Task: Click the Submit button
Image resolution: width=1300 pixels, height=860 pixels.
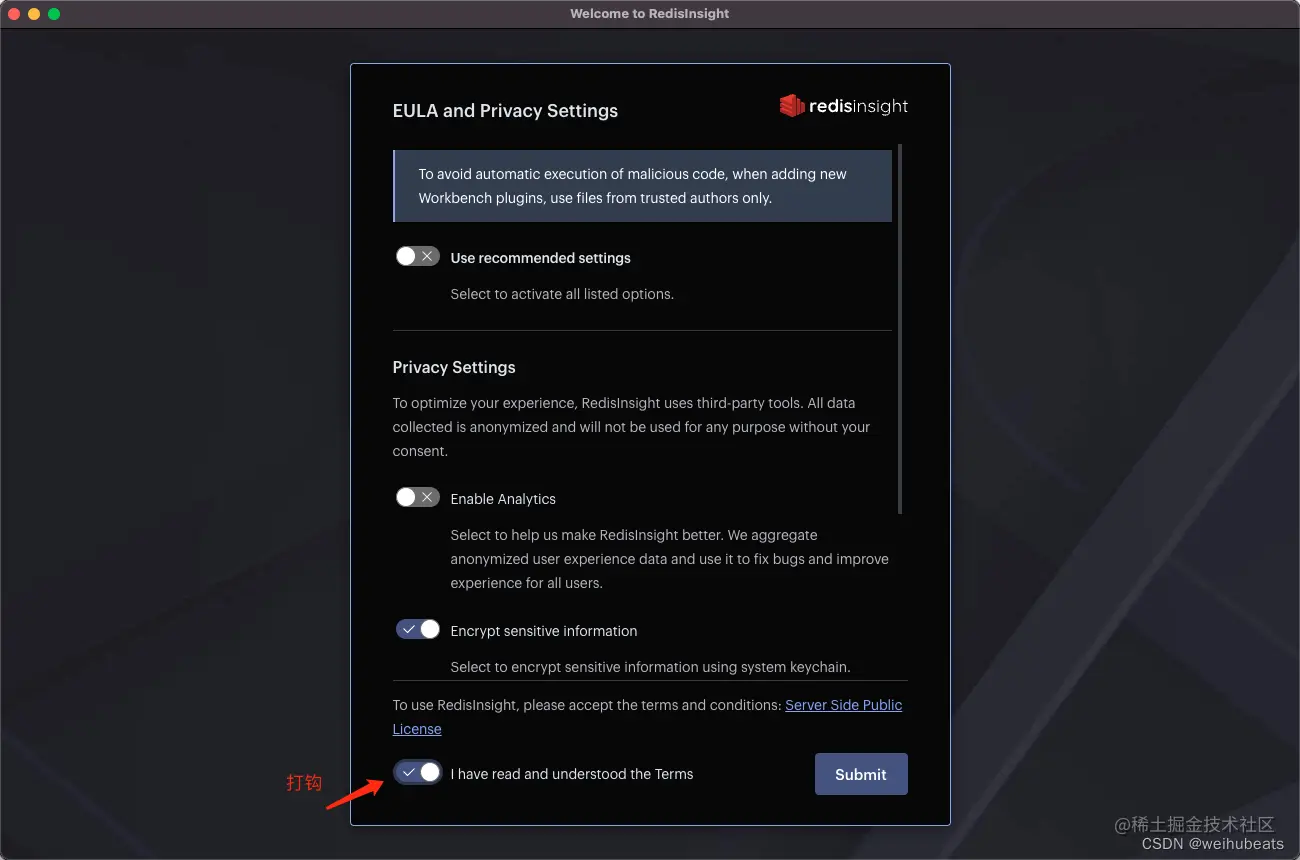Action: pos(861,774)
